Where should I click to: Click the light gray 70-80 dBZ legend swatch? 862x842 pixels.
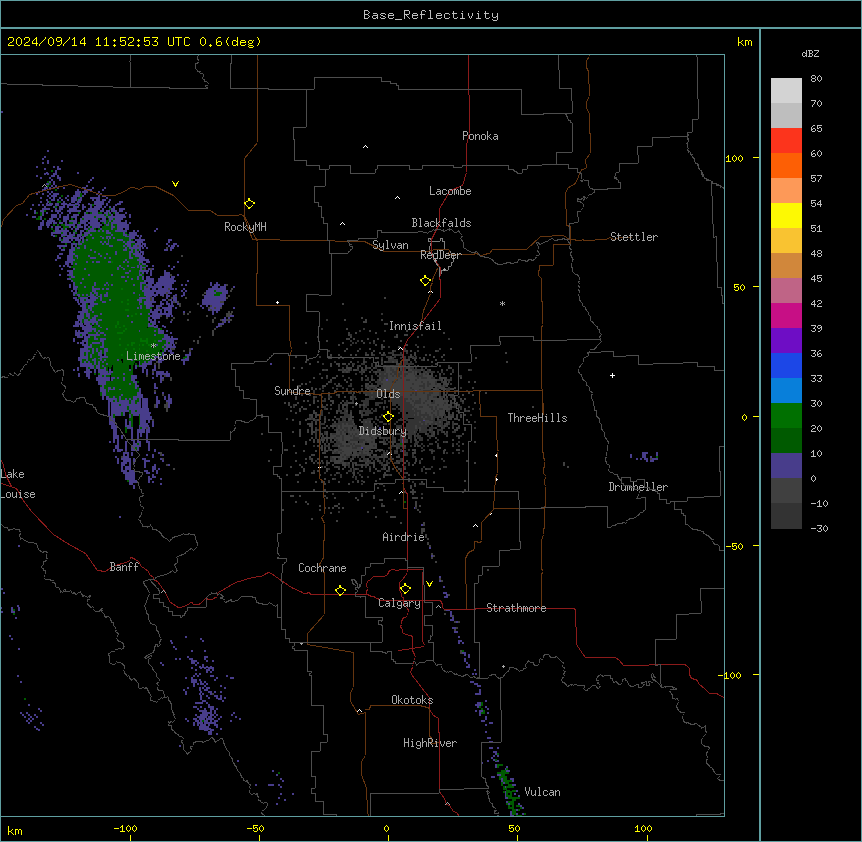pyautogui.click(x=786, y=91)
